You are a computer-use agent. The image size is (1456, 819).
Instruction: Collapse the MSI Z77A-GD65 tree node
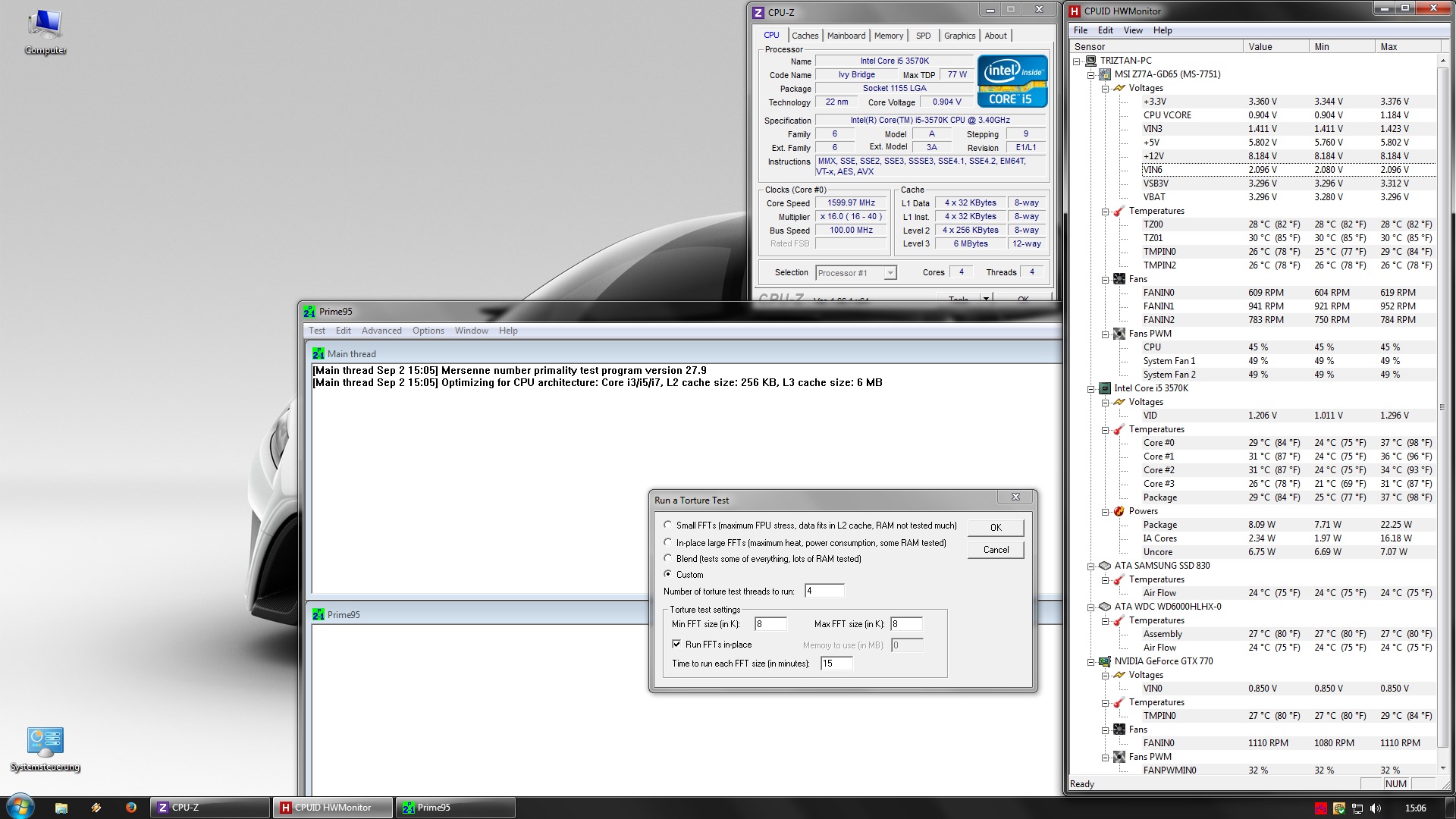[x=1091, y=74]
